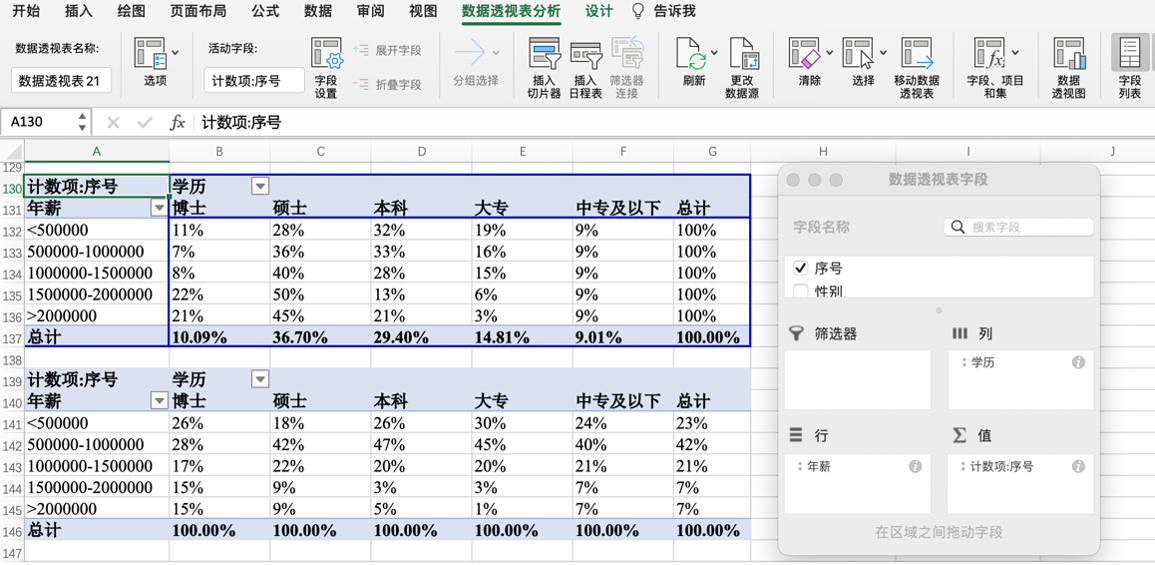Open the 公式 (Formulas) tab
The width and height of the screenshot is (1155, 565).
point(265,11)
